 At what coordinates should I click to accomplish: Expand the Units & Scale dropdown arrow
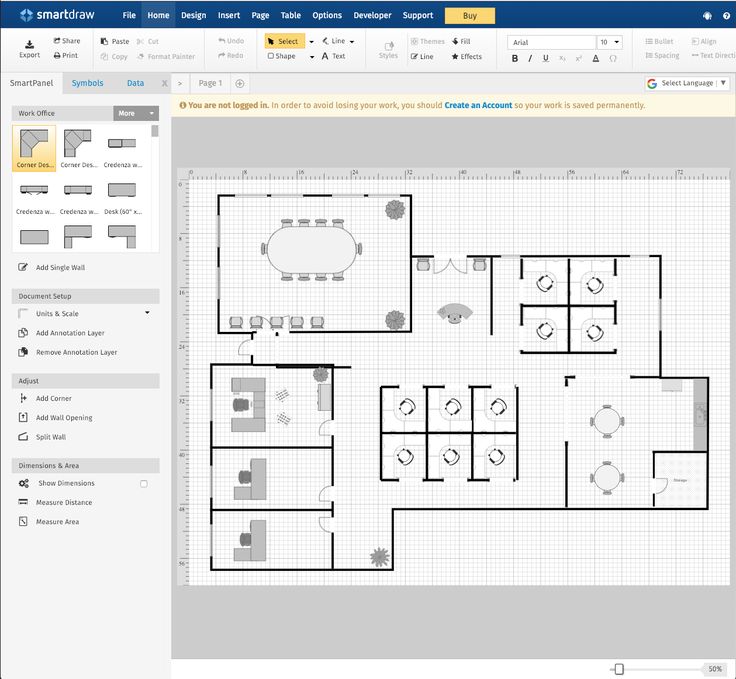tap(147, 313)
